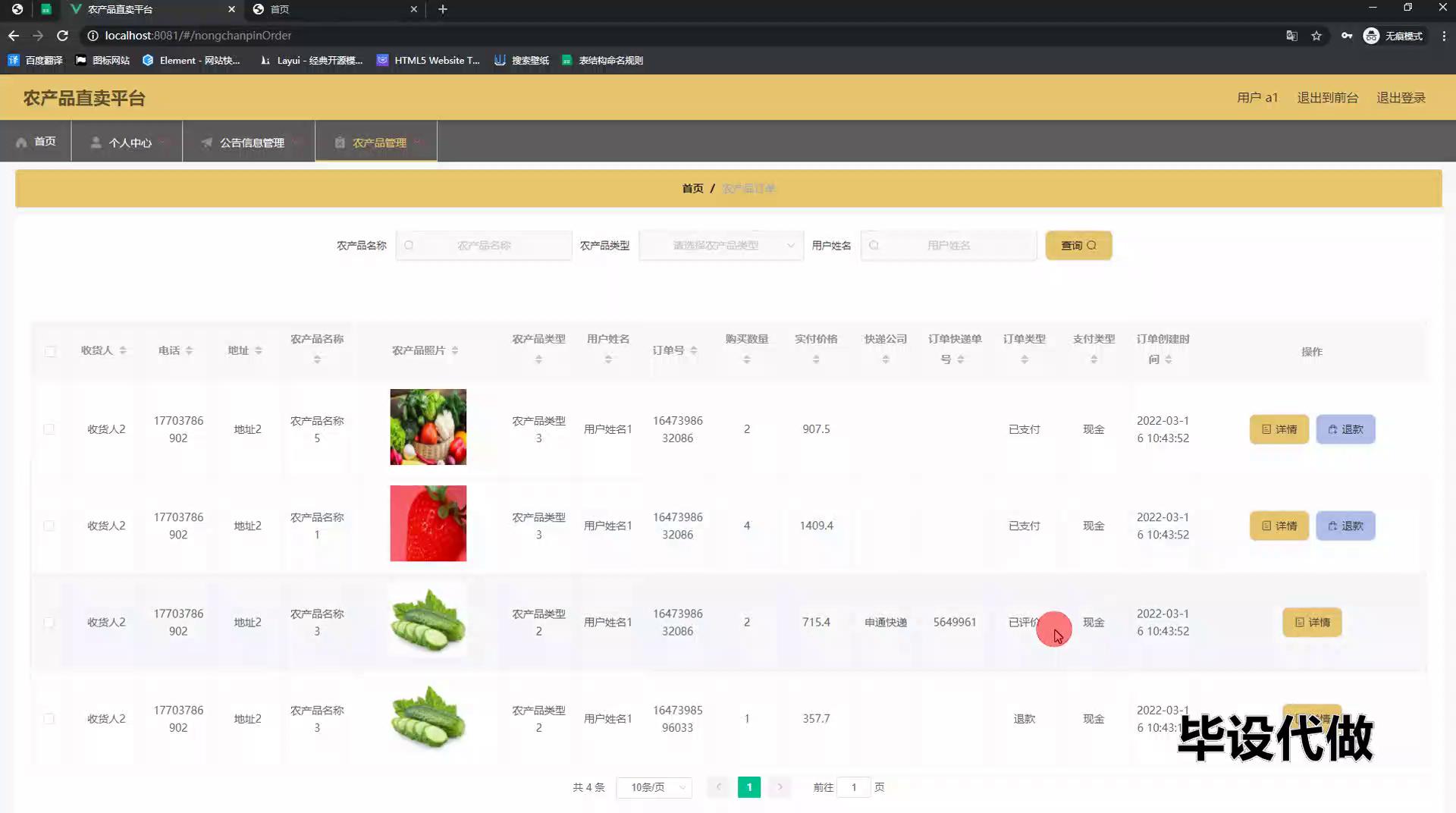Toggle the select-all checkbox in table header
1456x813 pixels.
50,351
